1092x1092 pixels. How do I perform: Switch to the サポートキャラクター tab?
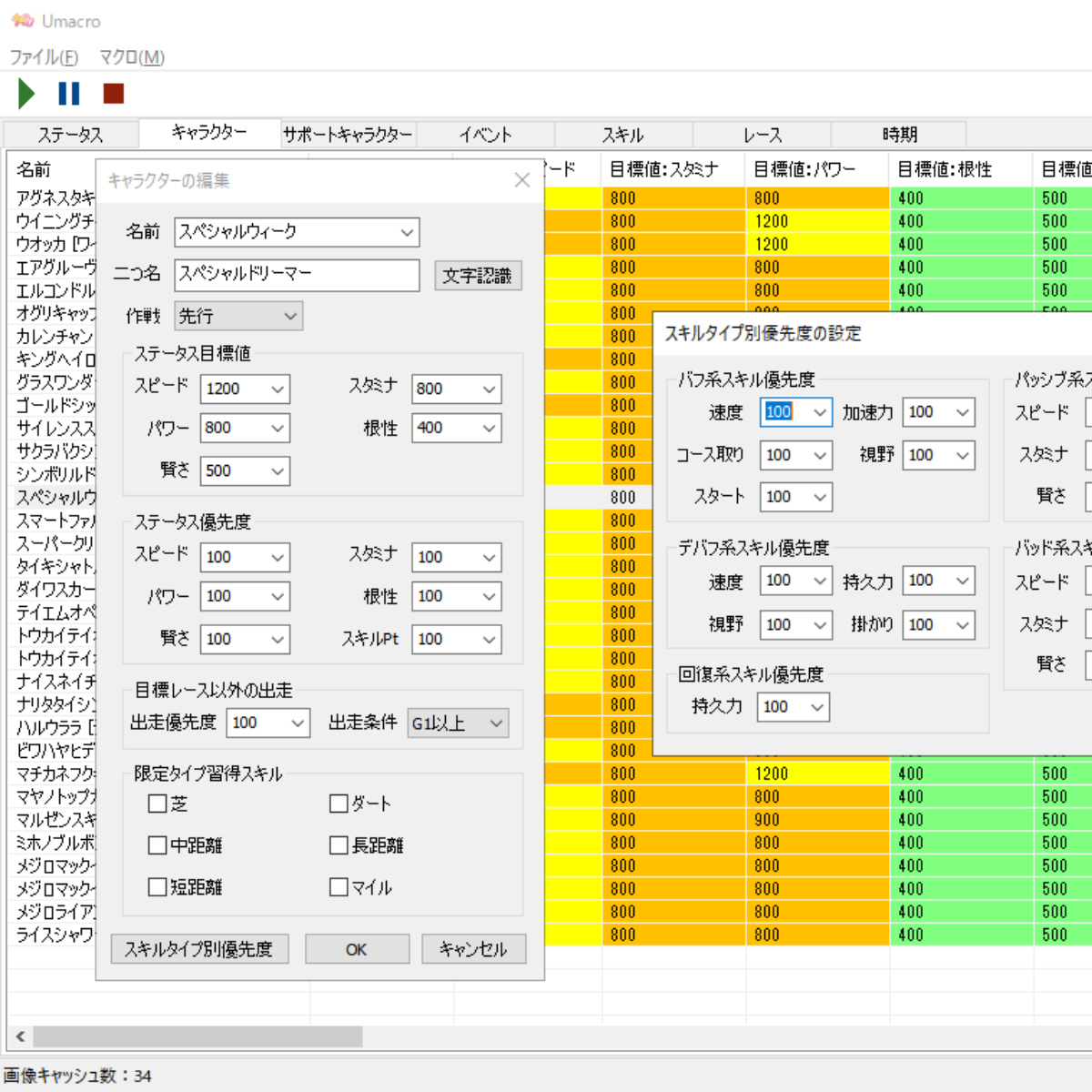click(348, 135)
